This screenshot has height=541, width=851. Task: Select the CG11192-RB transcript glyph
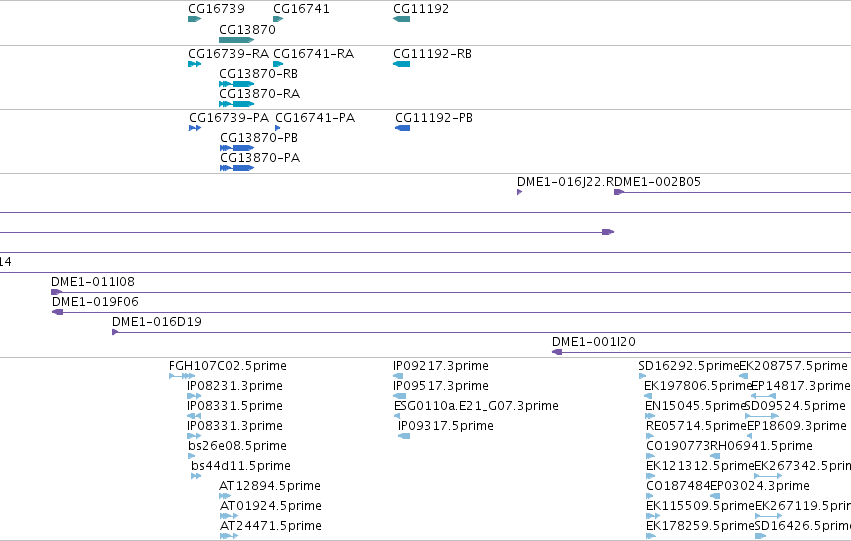coord(402,64)
